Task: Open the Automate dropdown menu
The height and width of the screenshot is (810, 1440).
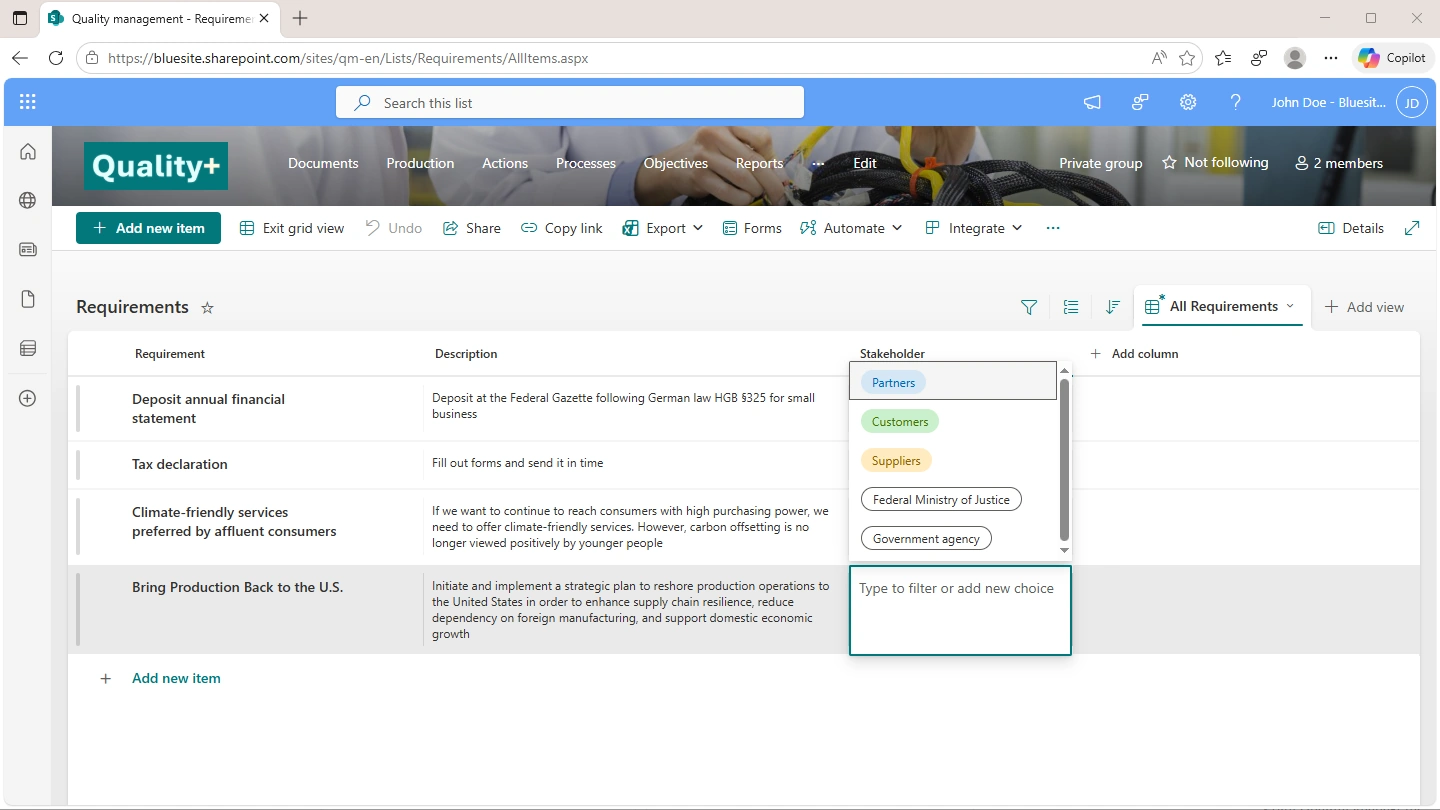Action: click(851, 228)
